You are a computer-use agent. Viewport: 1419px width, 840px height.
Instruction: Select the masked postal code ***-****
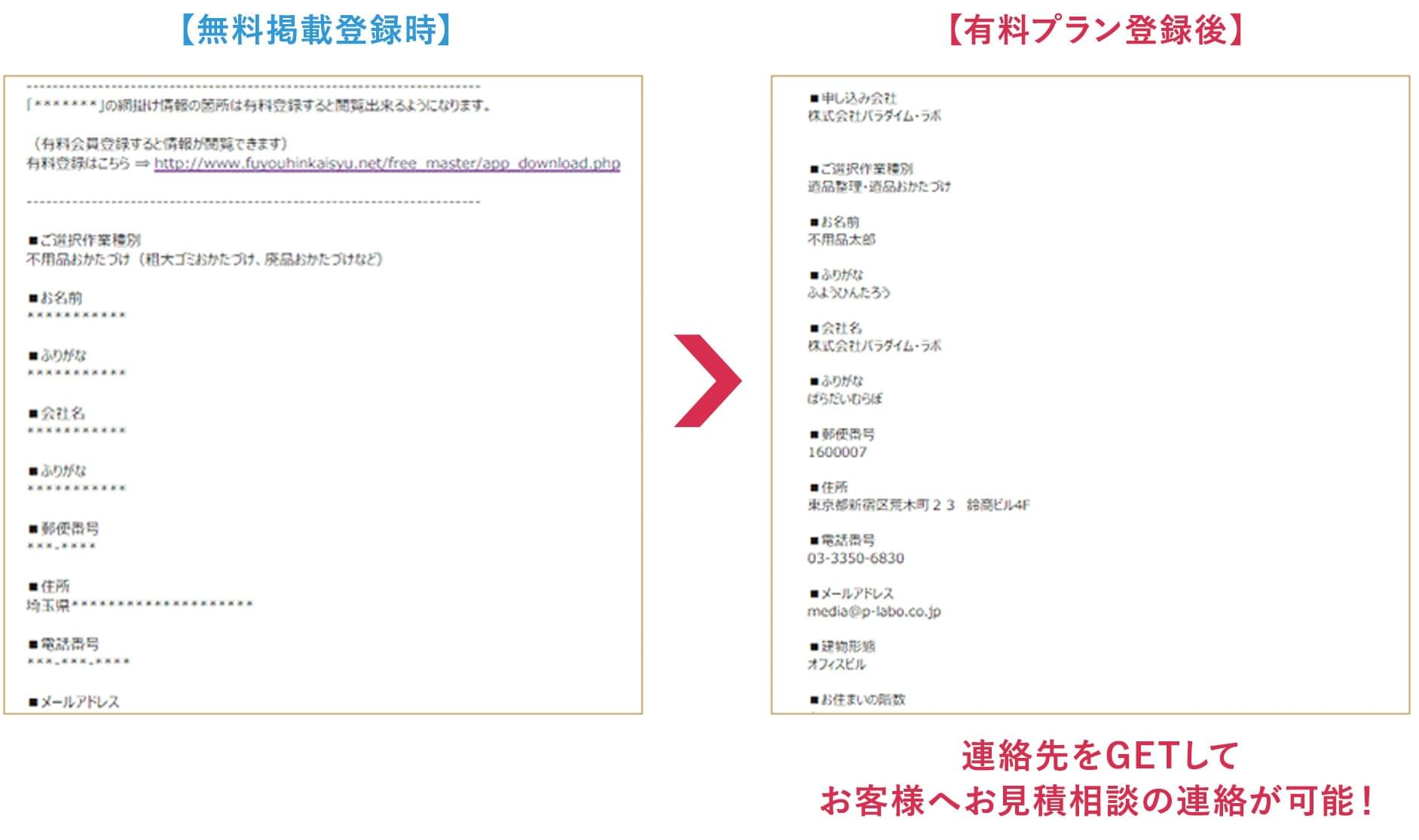point(61,546)
